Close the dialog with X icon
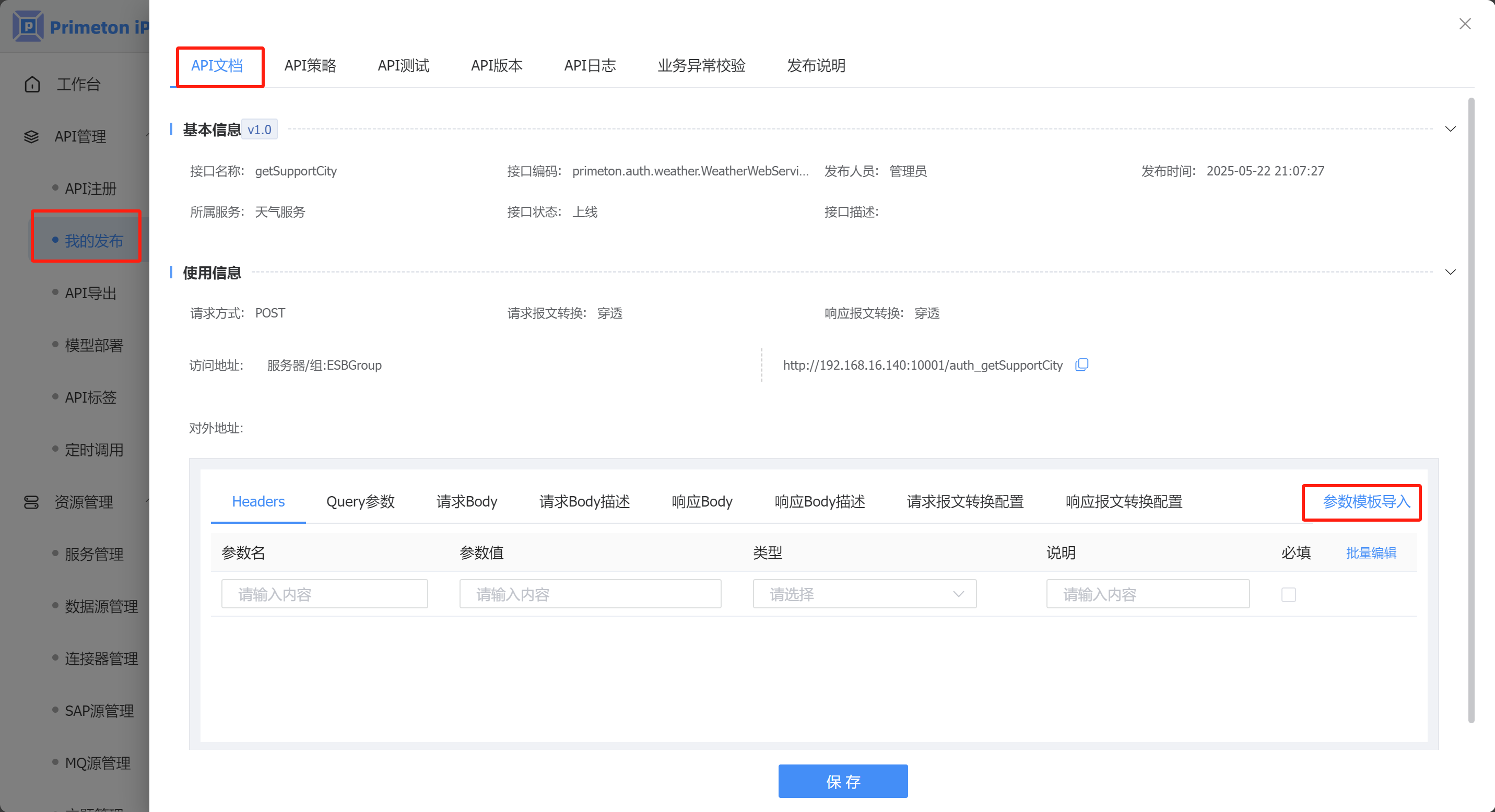Viewport: 1495px width, 812px height. click(1465, 24)
